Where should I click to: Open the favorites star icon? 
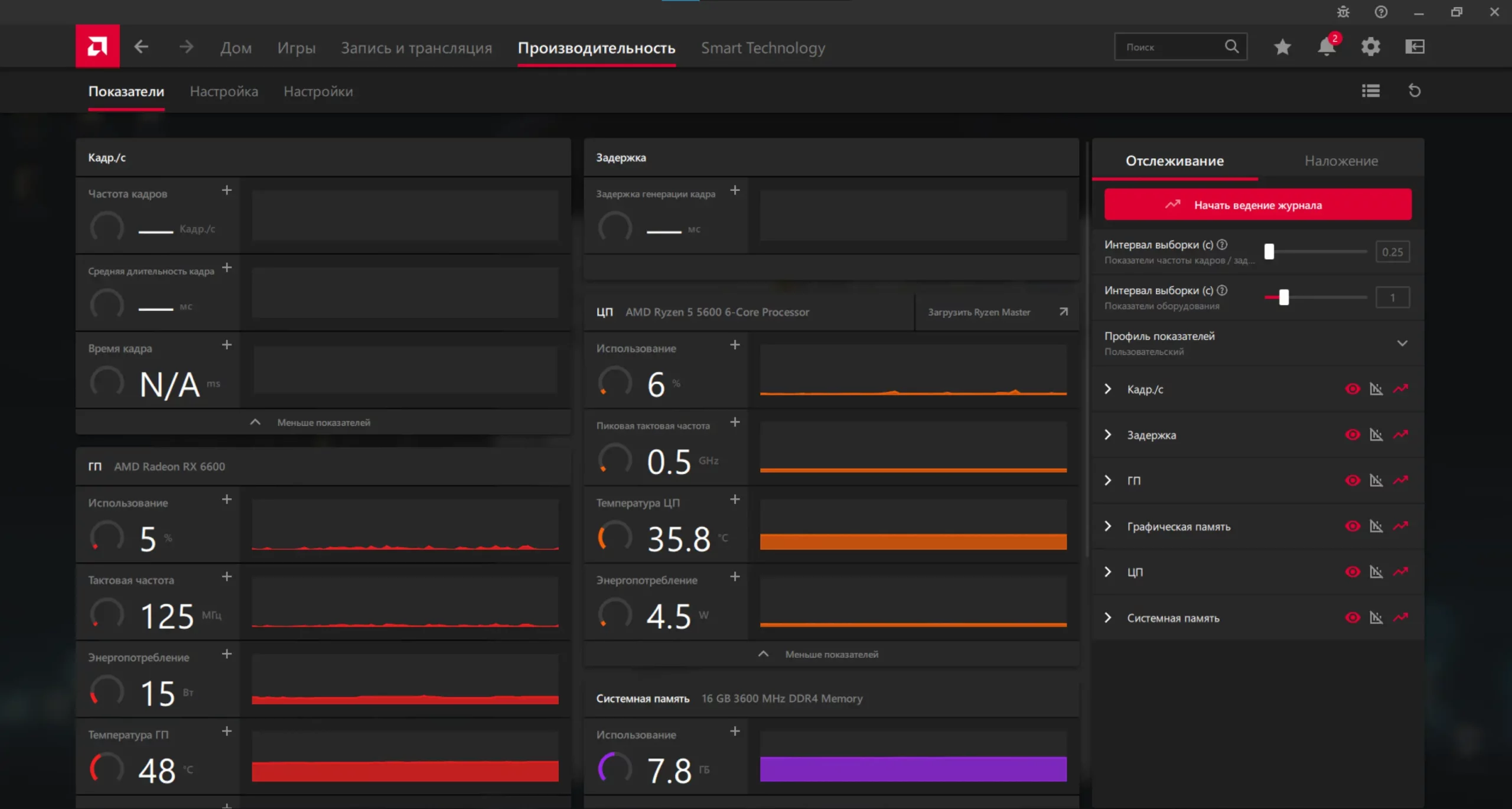point(1282,47)
